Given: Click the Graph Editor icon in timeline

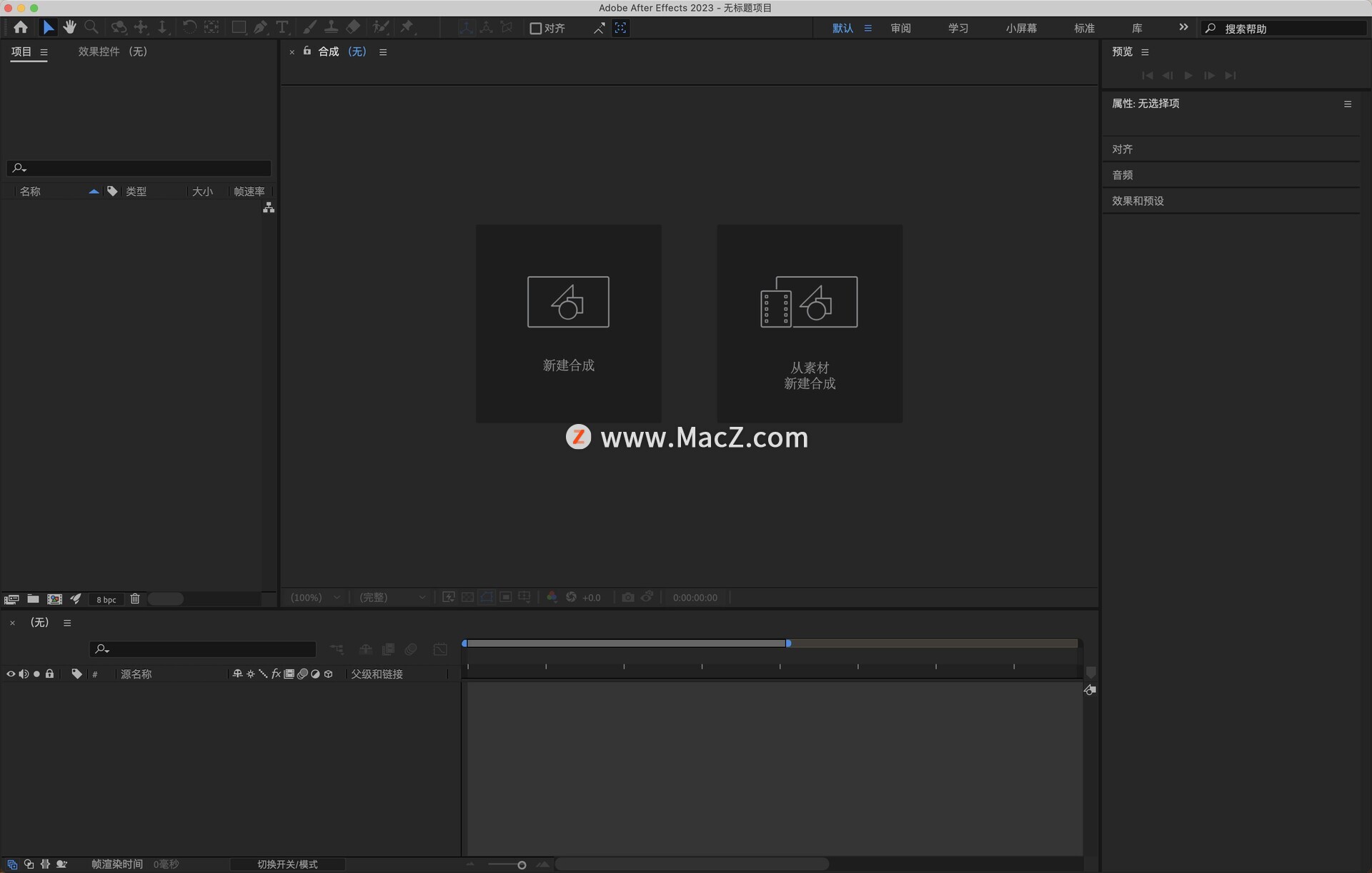Looking at the screenshot, I should [440, 649].
